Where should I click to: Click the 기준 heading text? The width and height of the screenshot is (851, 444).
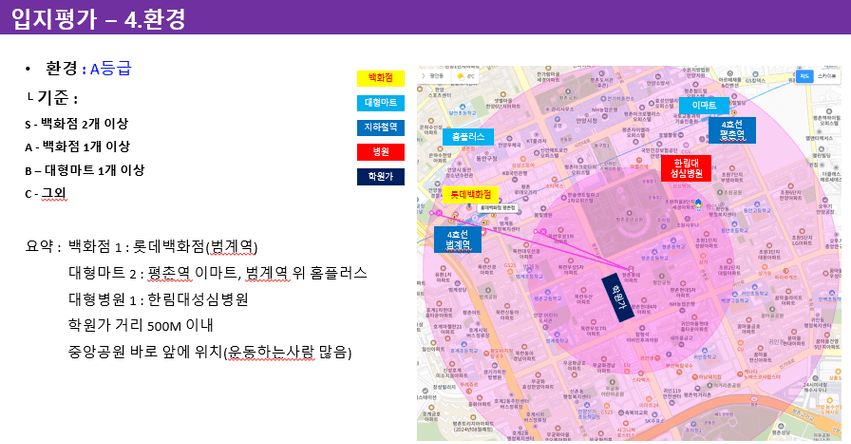point(57,98)
